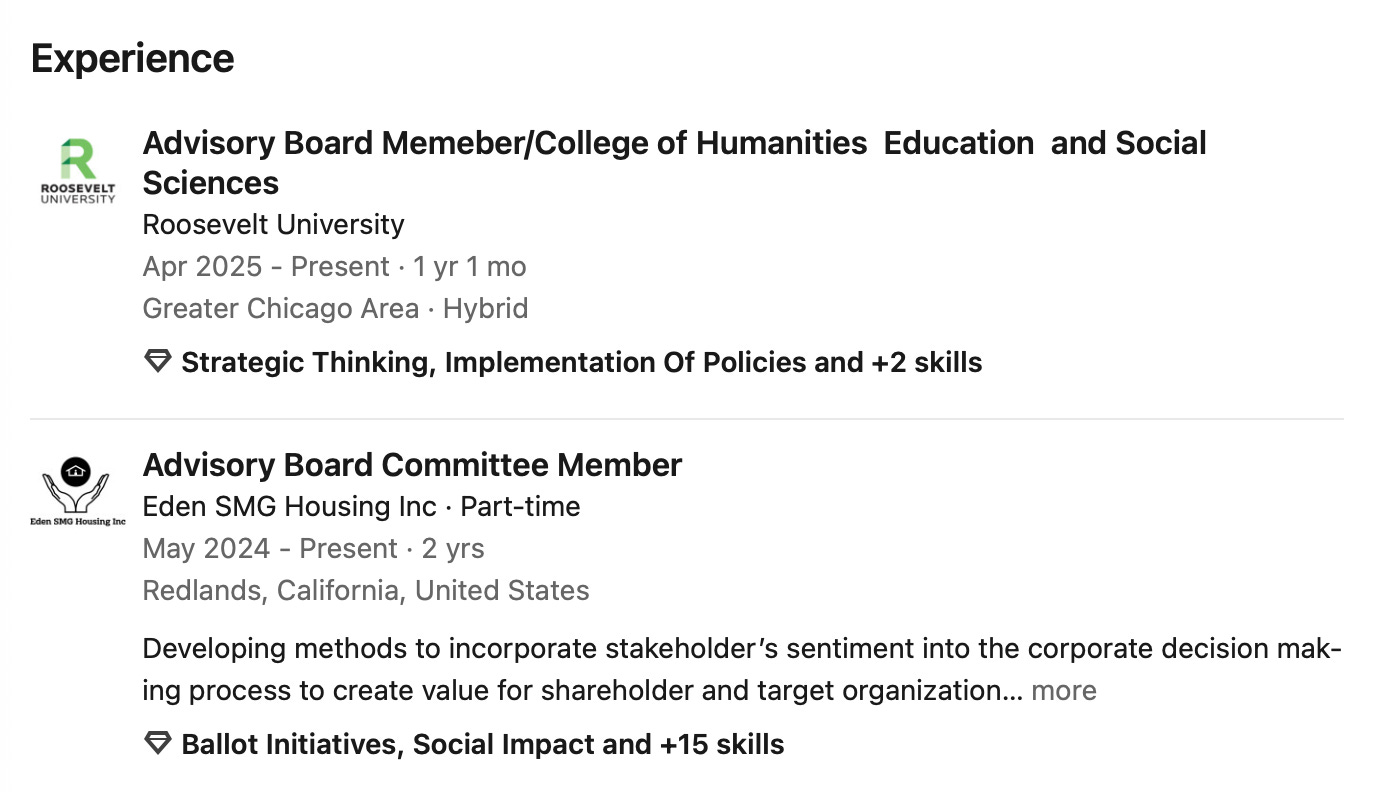Image resolution: width=1376 pixels, height=792 pixels.
Task: Open the Eden SMG Housing Inc logo
Action: tap(78, 491)
